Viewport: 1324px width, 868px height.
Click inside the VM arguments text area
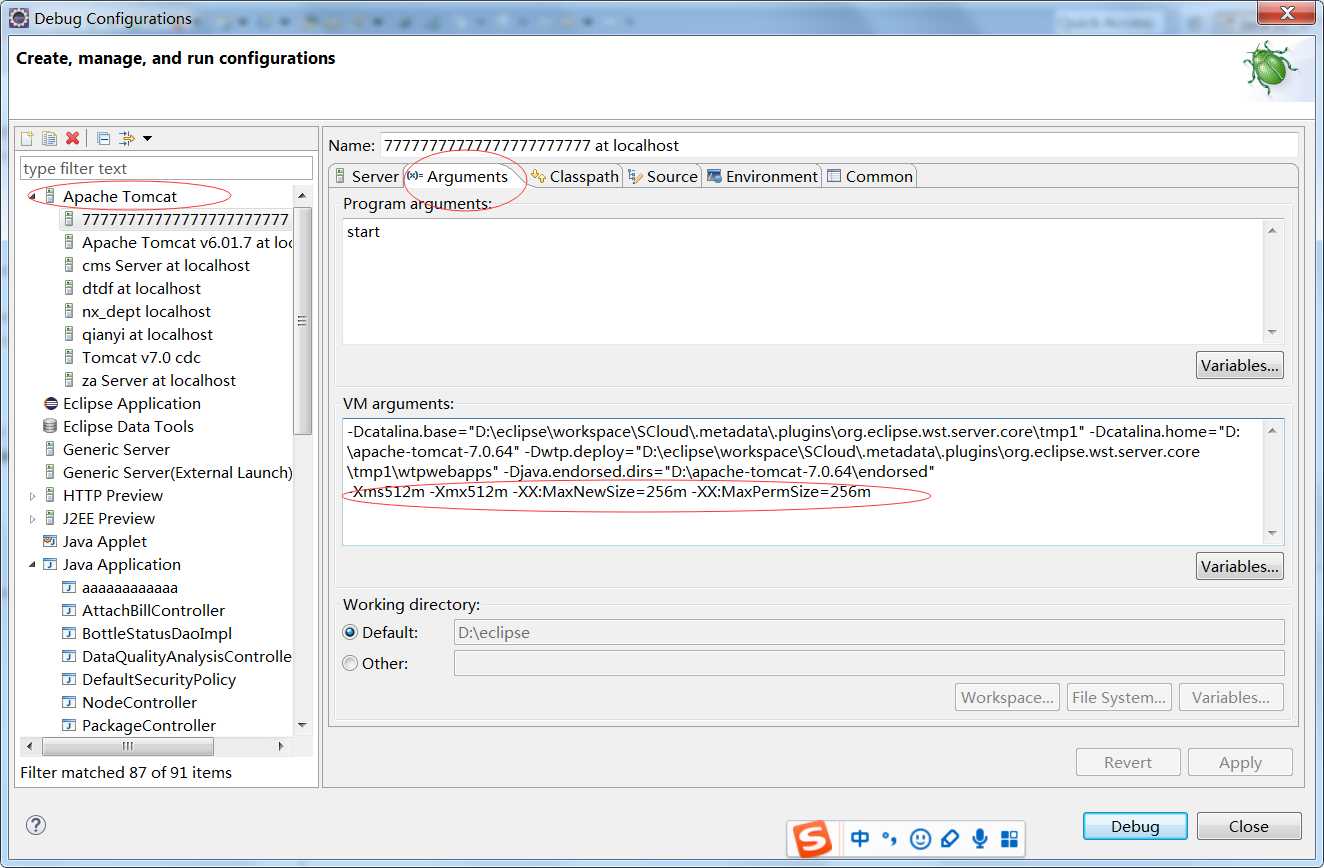click(x=803, y=482)
